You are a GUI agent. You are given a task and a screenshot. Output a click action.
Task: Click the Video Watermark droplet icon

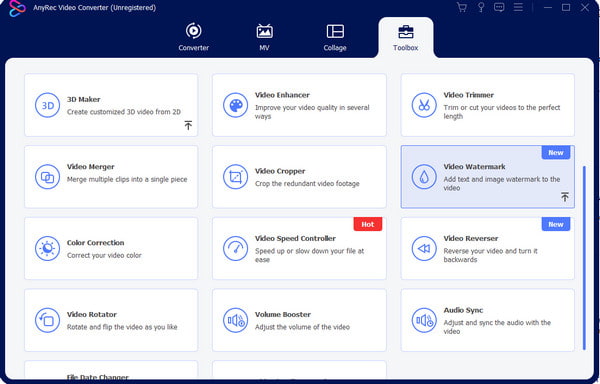424,177
